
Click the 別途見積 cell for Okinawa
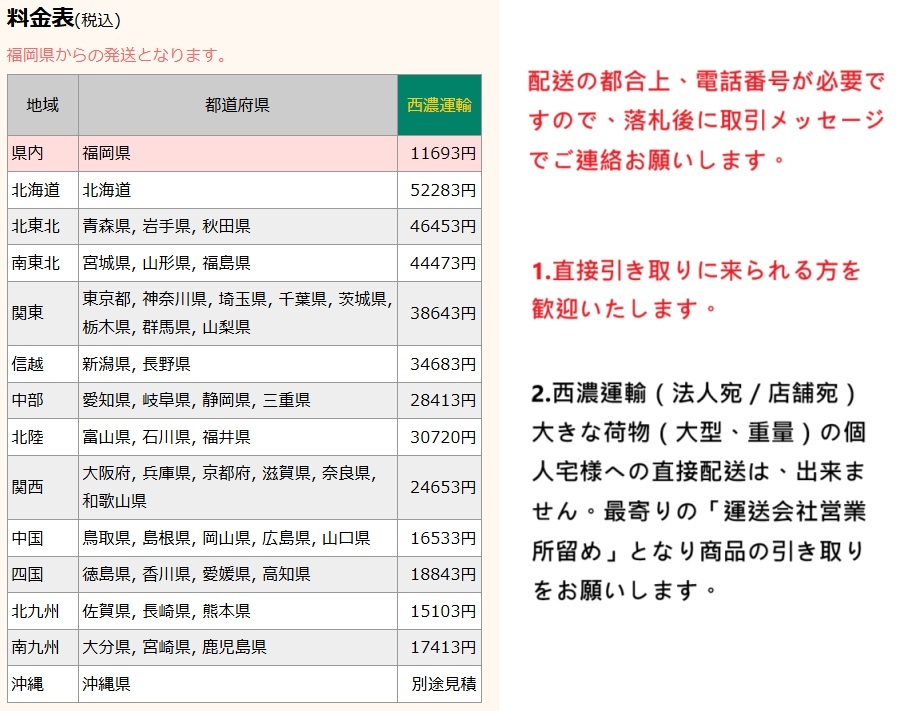pyautogui.click(x=439, y=684)
